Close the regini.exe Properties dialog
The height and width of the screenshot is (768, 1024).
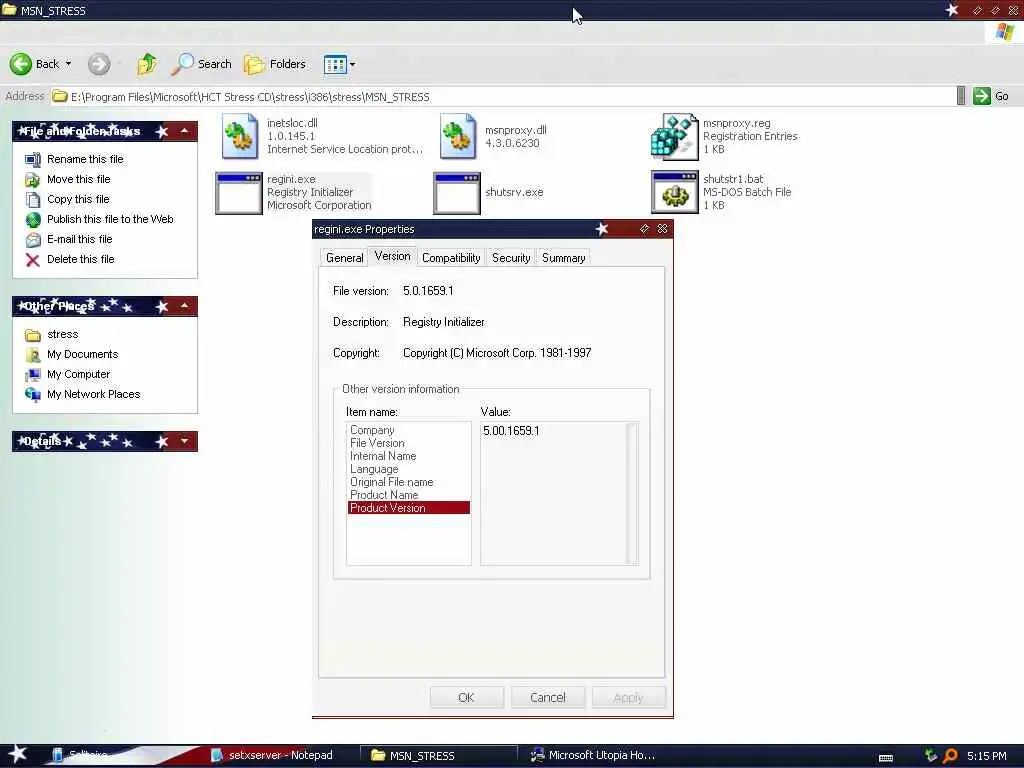click(662, 229)
